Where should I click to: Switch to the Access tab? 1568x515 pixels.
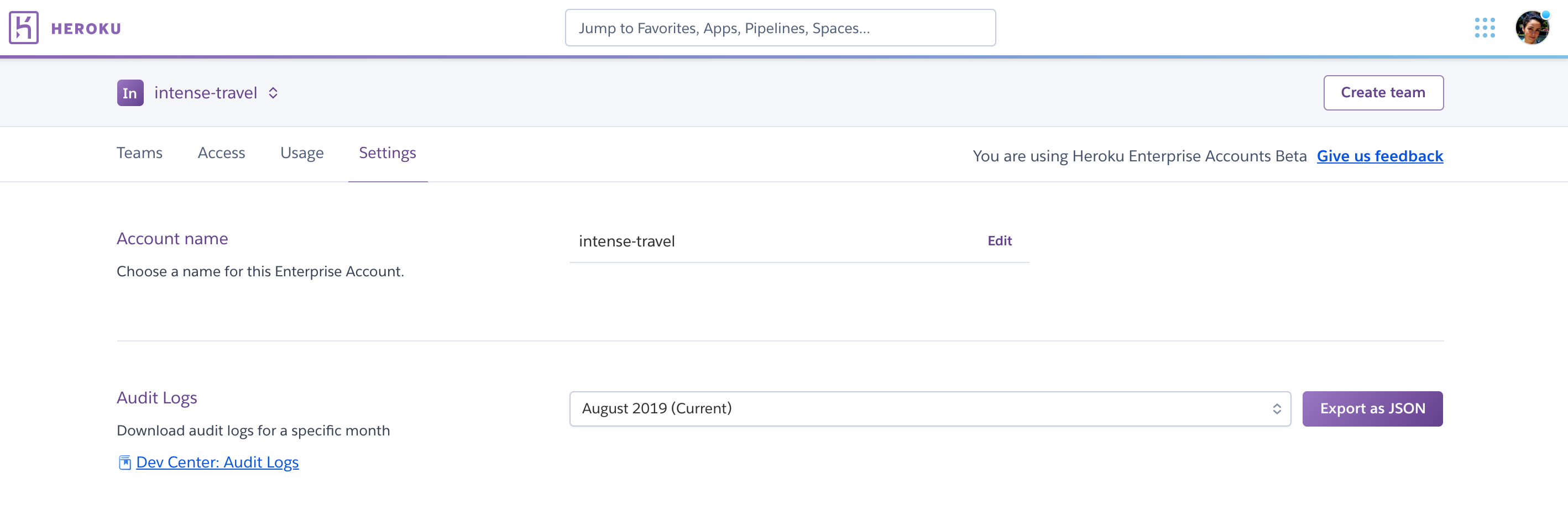pos(222,153)
